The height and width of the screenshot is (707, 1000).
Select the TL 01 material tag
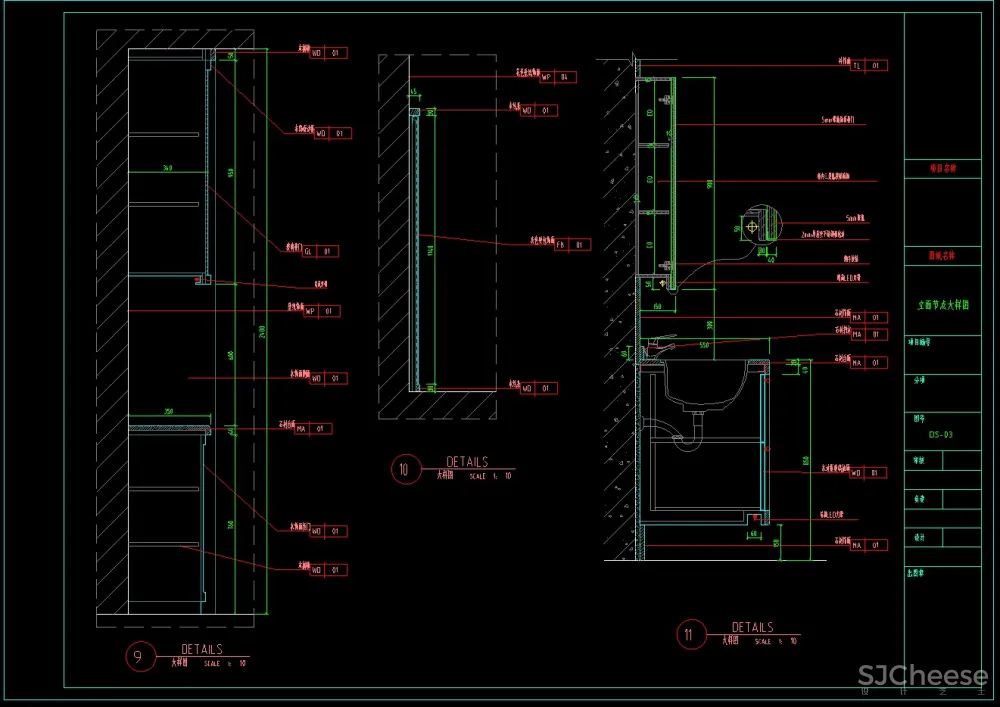click(x=869, y=66)
